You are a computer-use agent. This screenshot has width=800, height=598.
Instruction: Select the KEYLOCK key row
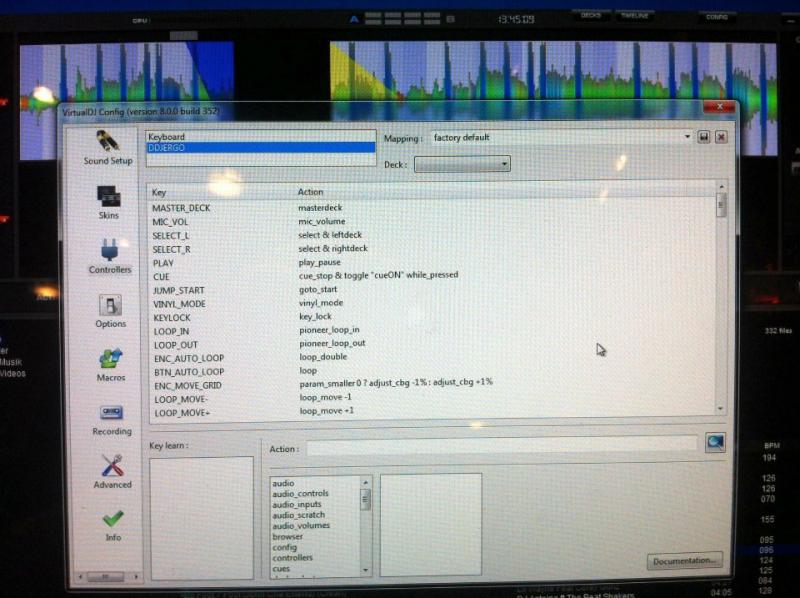click(x=433, y=317)
